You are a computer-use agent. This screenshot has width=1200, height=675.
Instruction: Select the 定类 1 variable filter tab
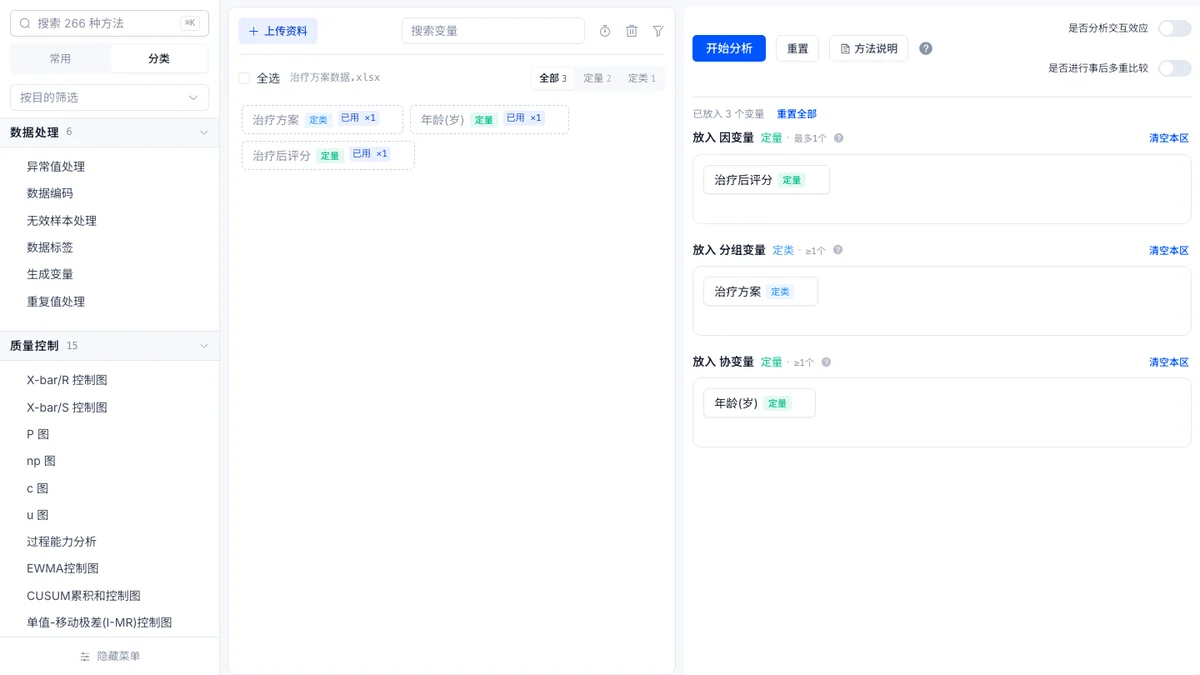coord(642,78)
